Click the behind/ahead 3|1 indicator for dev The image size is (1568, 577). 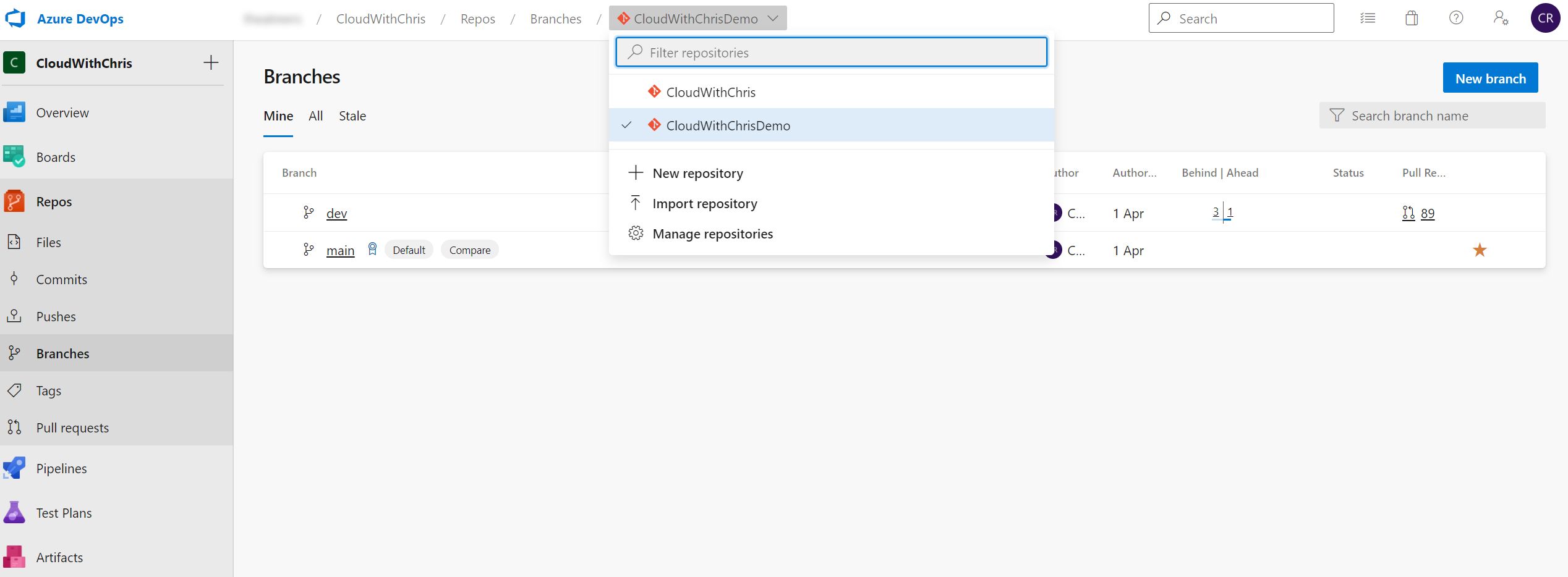pyautogui.click(x=1223, y=213)
